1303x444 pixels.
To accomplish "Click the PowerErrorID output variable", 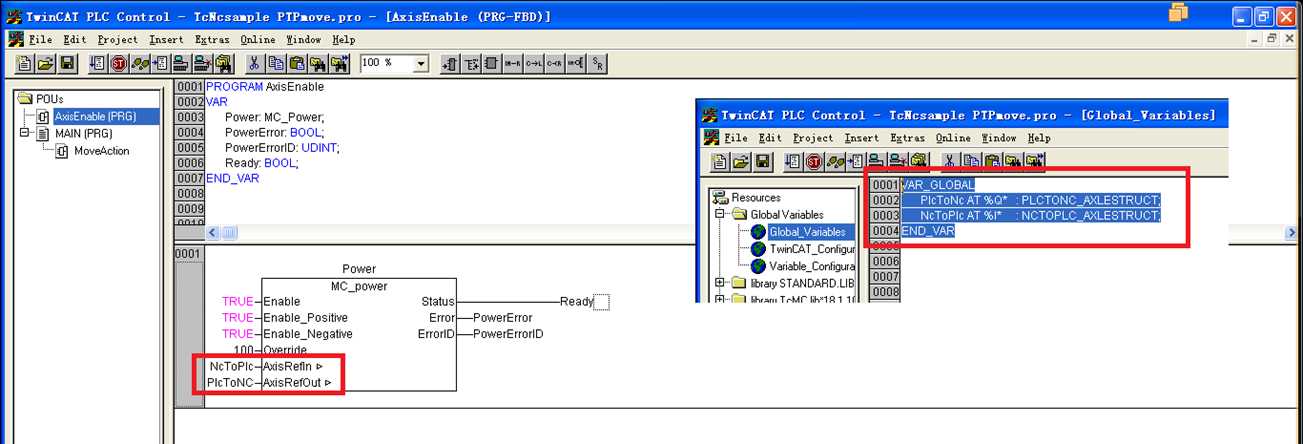I will pos(509,334).
